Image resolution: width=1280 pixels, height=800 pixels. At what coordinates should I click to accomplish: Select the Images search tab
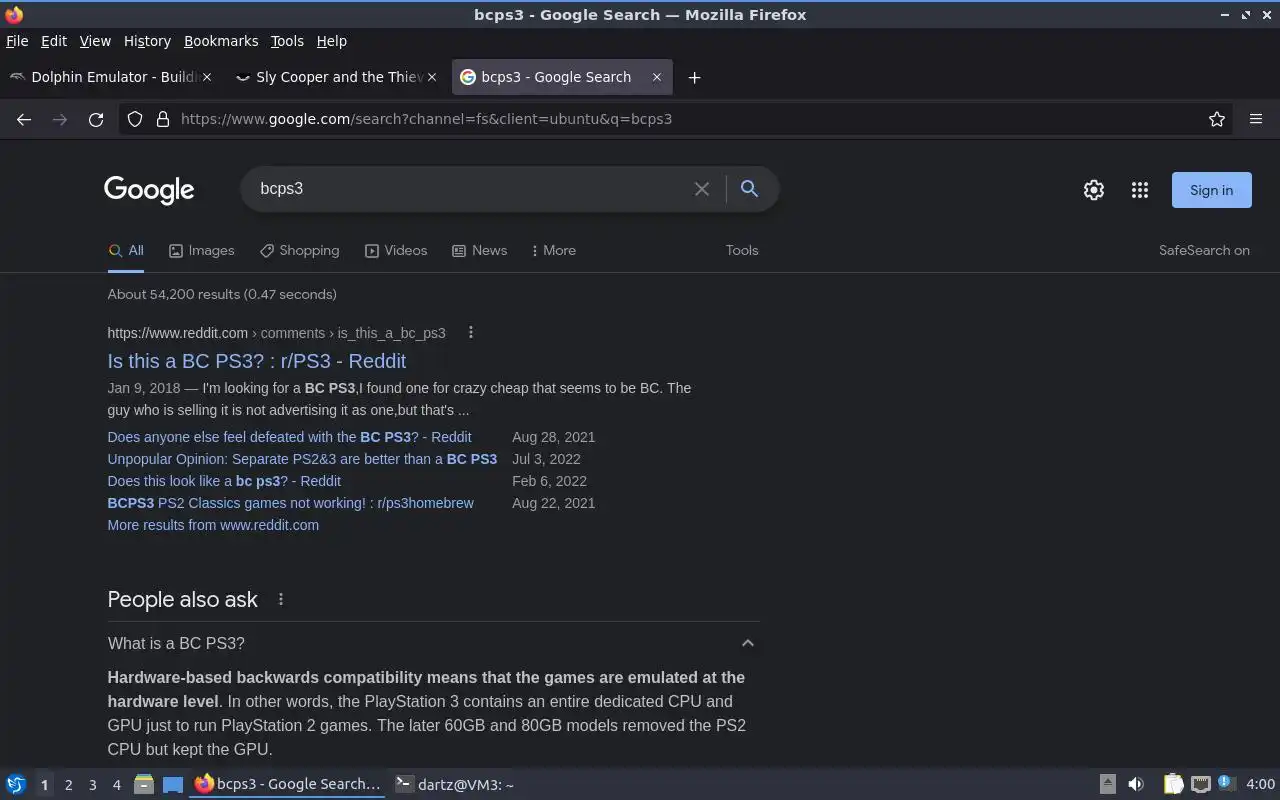pos(201,251)
